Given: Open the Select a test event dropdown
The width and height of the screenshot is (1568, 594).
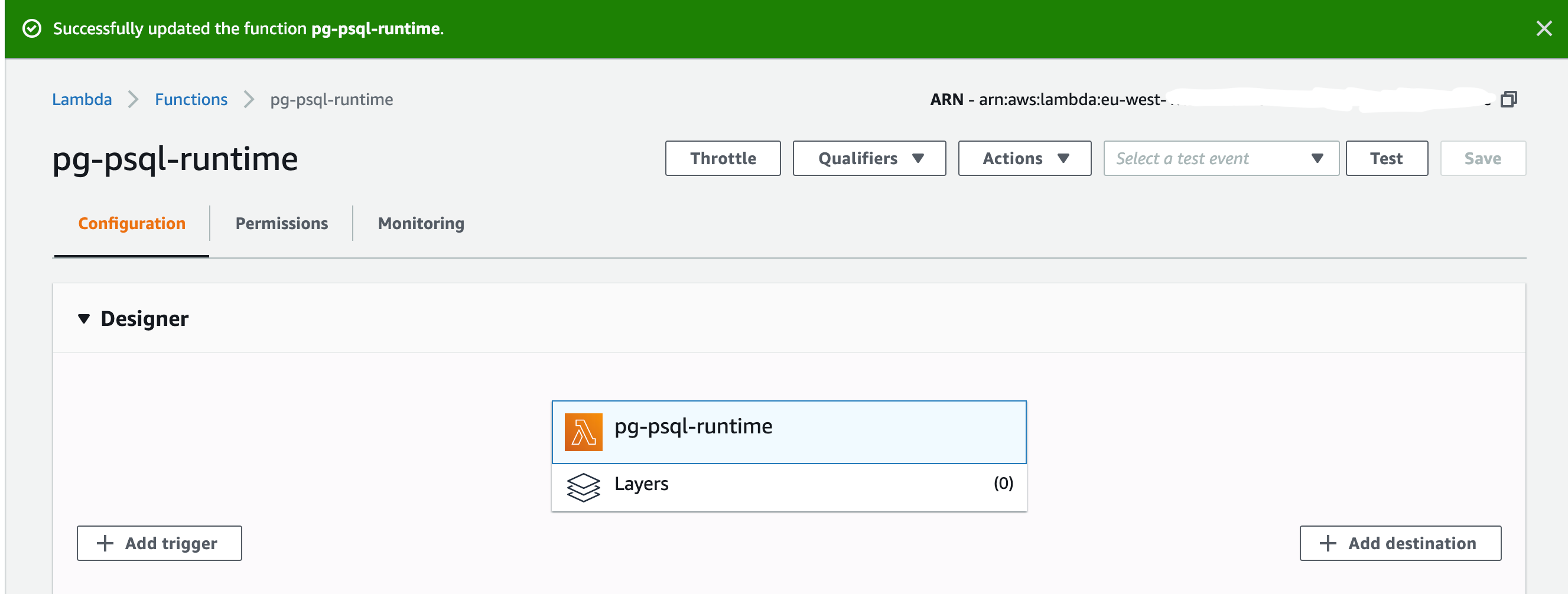Looking at the screenshot, I should coord(1221,158).
